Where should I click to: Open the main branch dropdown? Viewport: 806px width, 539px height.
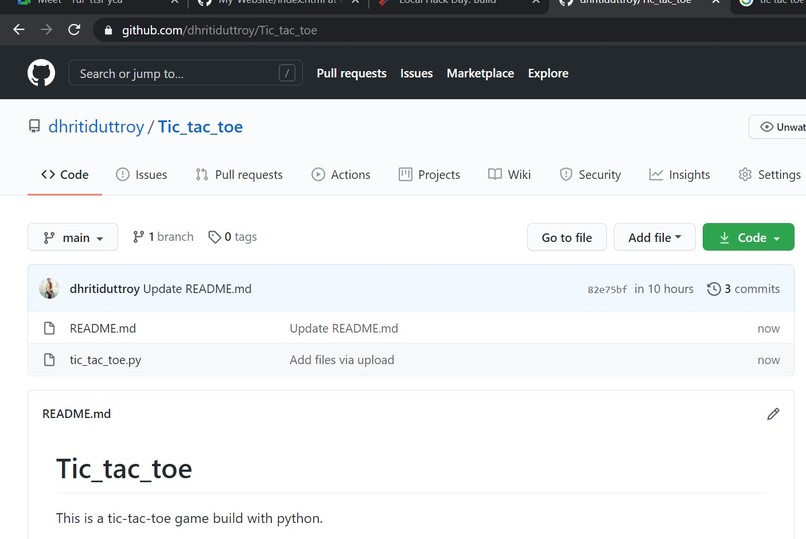[x=73, y=237]
